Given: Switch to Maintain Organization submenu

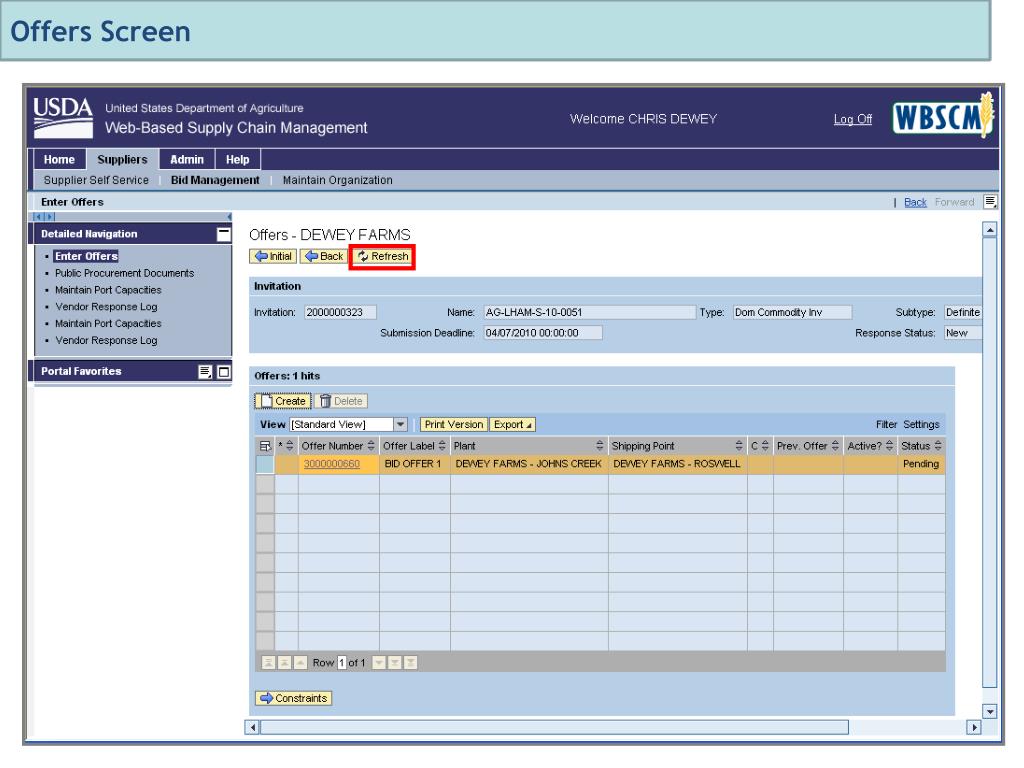Looking at the screenshot, I should (337, 180).
